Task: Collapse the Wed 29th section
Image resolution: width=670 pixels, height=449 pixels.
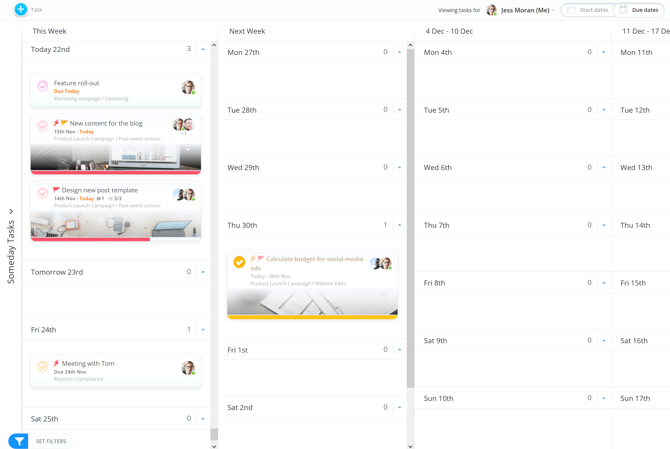Action: tap(400, 167)
